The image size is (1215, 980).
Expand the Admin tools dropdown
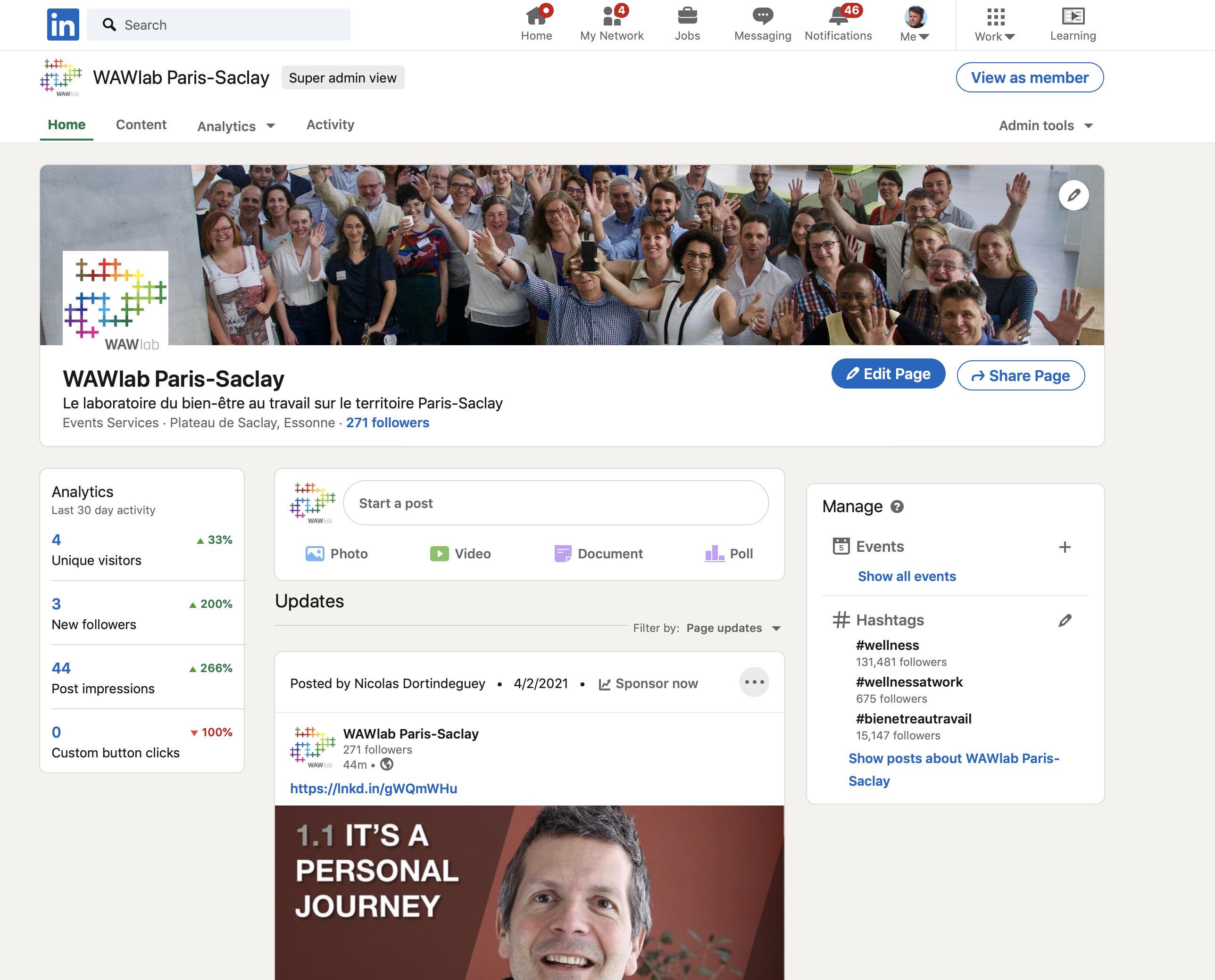point(1046,125)
